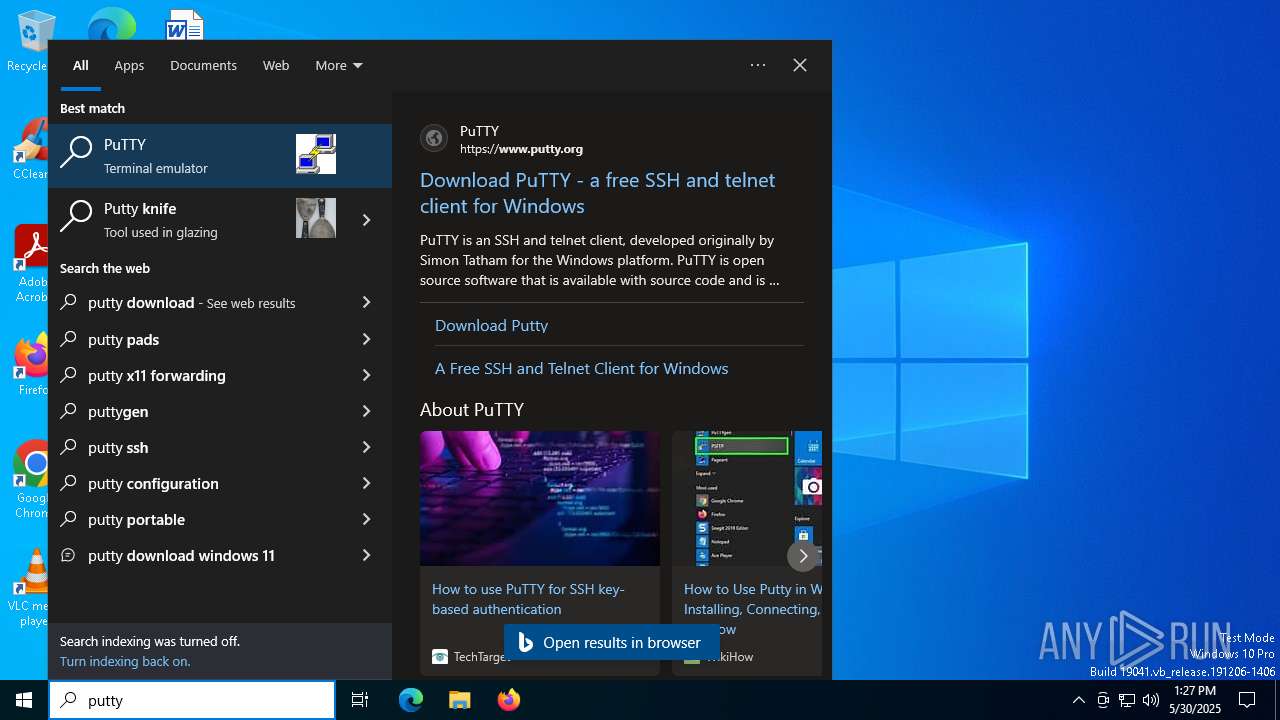Viewport: 1280px width, 720px height.
Task: Expand putty x11 forwarding arrow
Action: (x=366, y=375)
